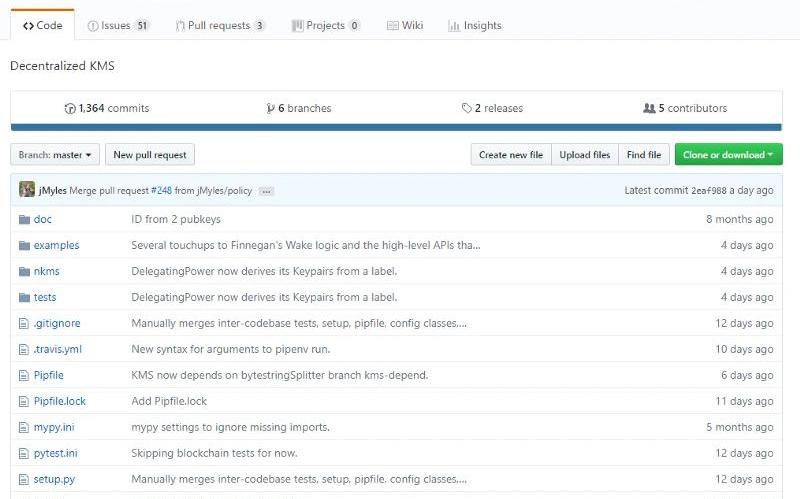
Task: Click the .travis.yml file icon
Action: pos(23,350)
